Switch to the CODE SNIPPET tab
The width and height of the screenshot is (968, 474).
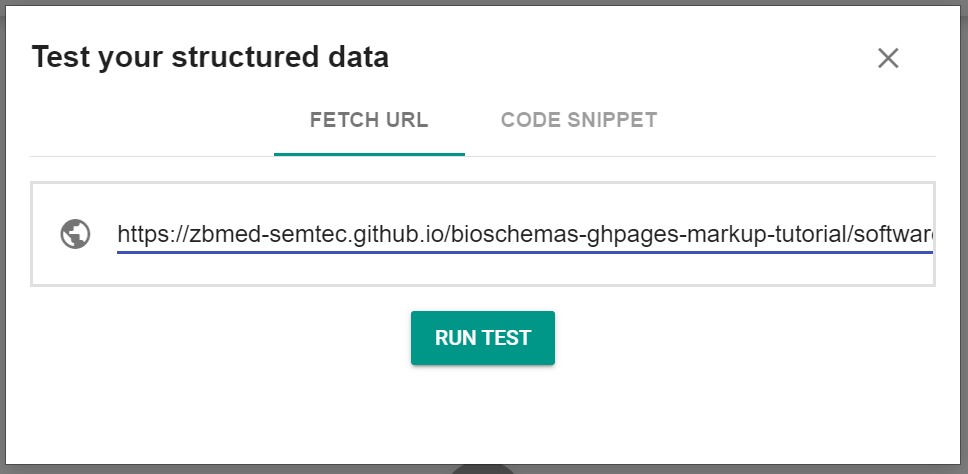pos(579,121)
